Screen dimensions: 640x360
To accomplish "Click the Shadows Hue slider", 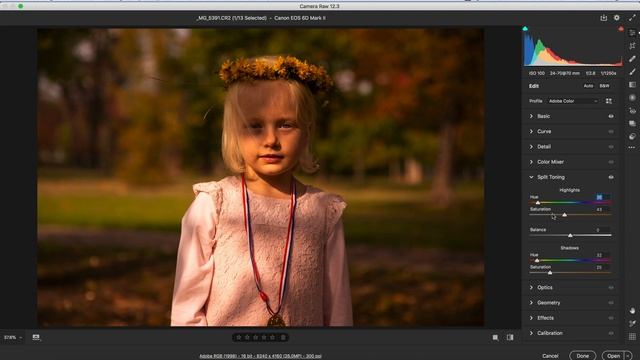I will click(570, 260).
